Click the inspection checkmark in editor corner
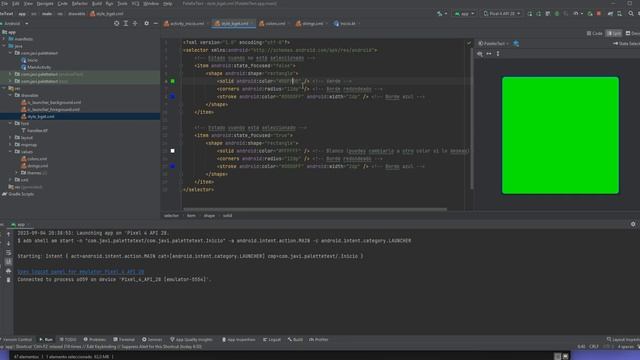This screenshot has height=360, width=640. click(x=469, y=42)
